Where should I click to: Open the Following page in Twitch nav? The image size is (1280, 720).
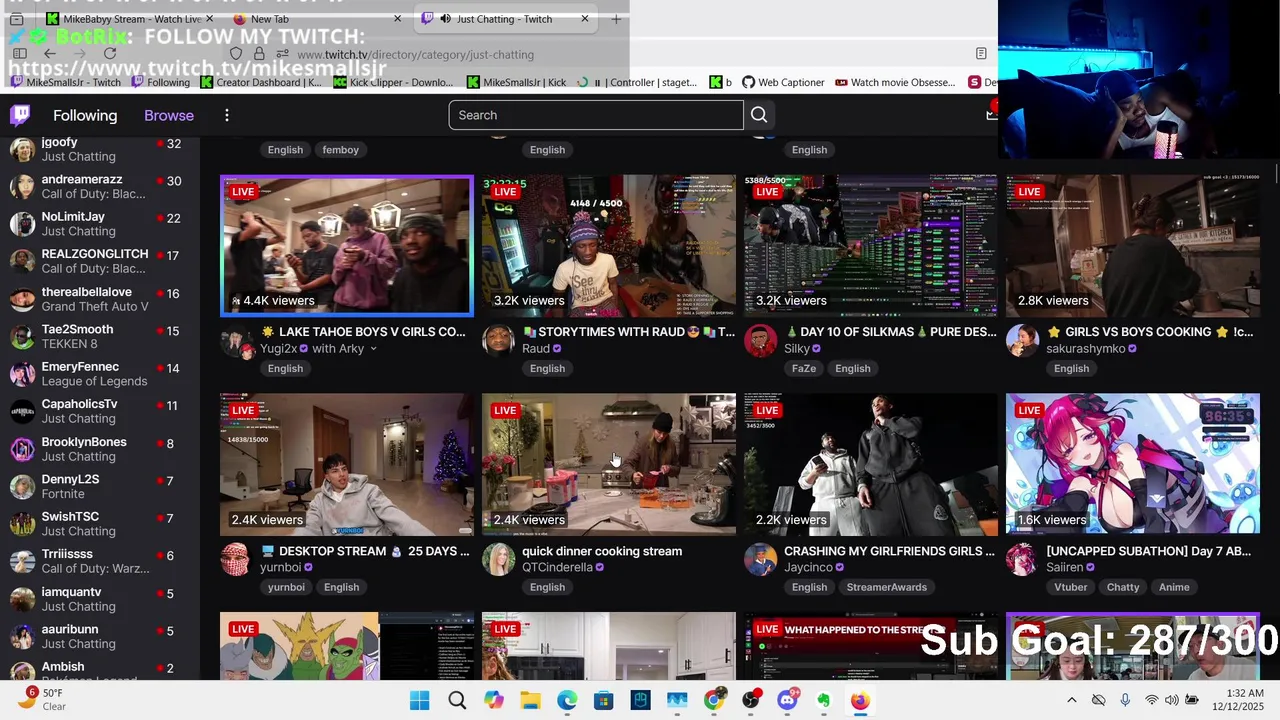pyautogui.click(x=85, y=115)
